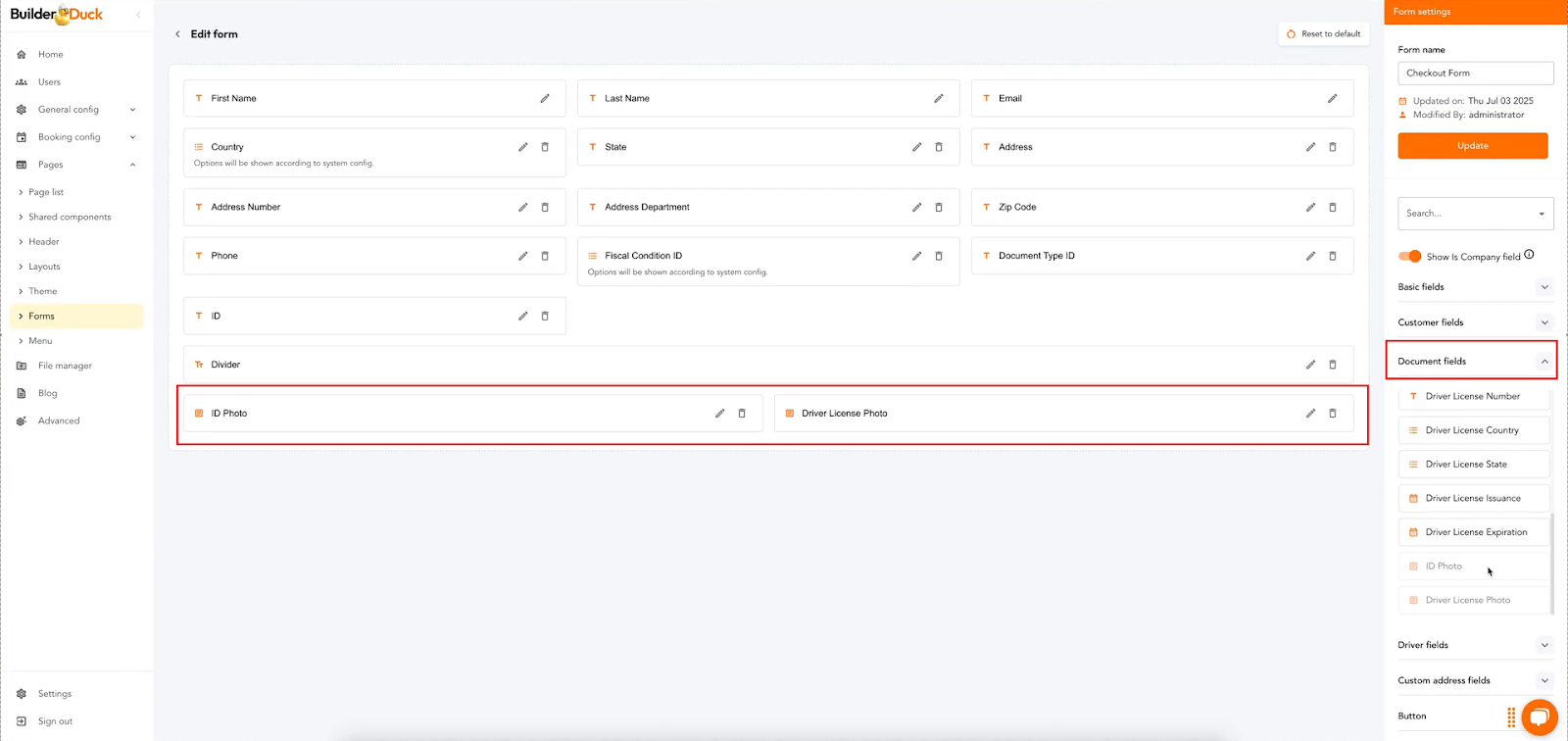Select Driver License Expiration field from list

(x=1475, y=532)
